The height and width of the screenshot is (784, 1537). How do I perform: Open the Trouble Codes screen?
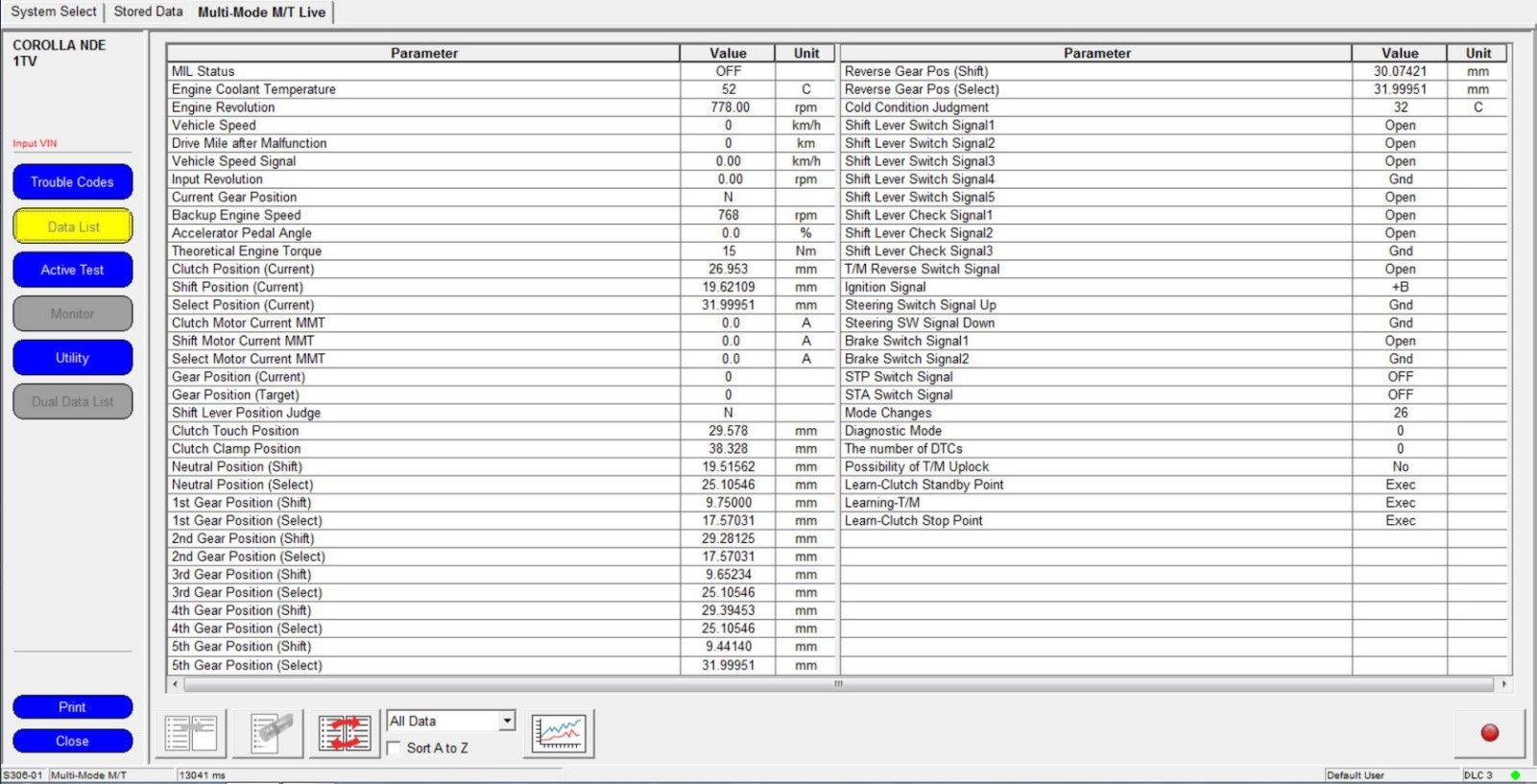click(x=72, y=182)
